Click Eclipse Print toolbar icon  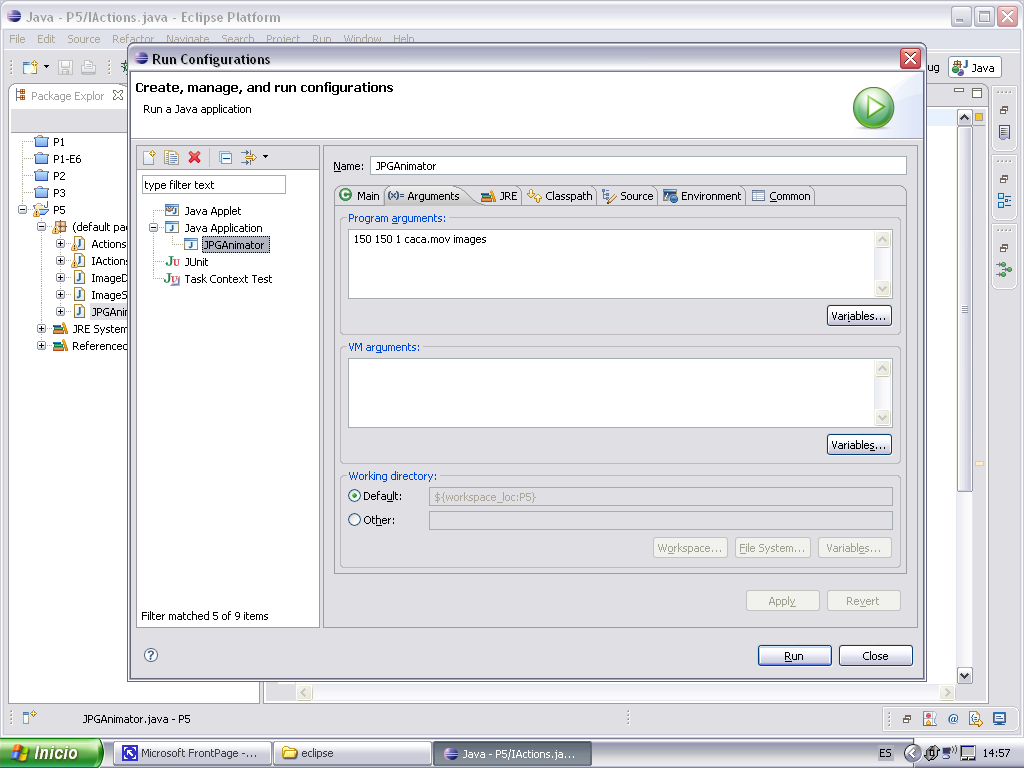pyautogui.click(x=88, y=67)
